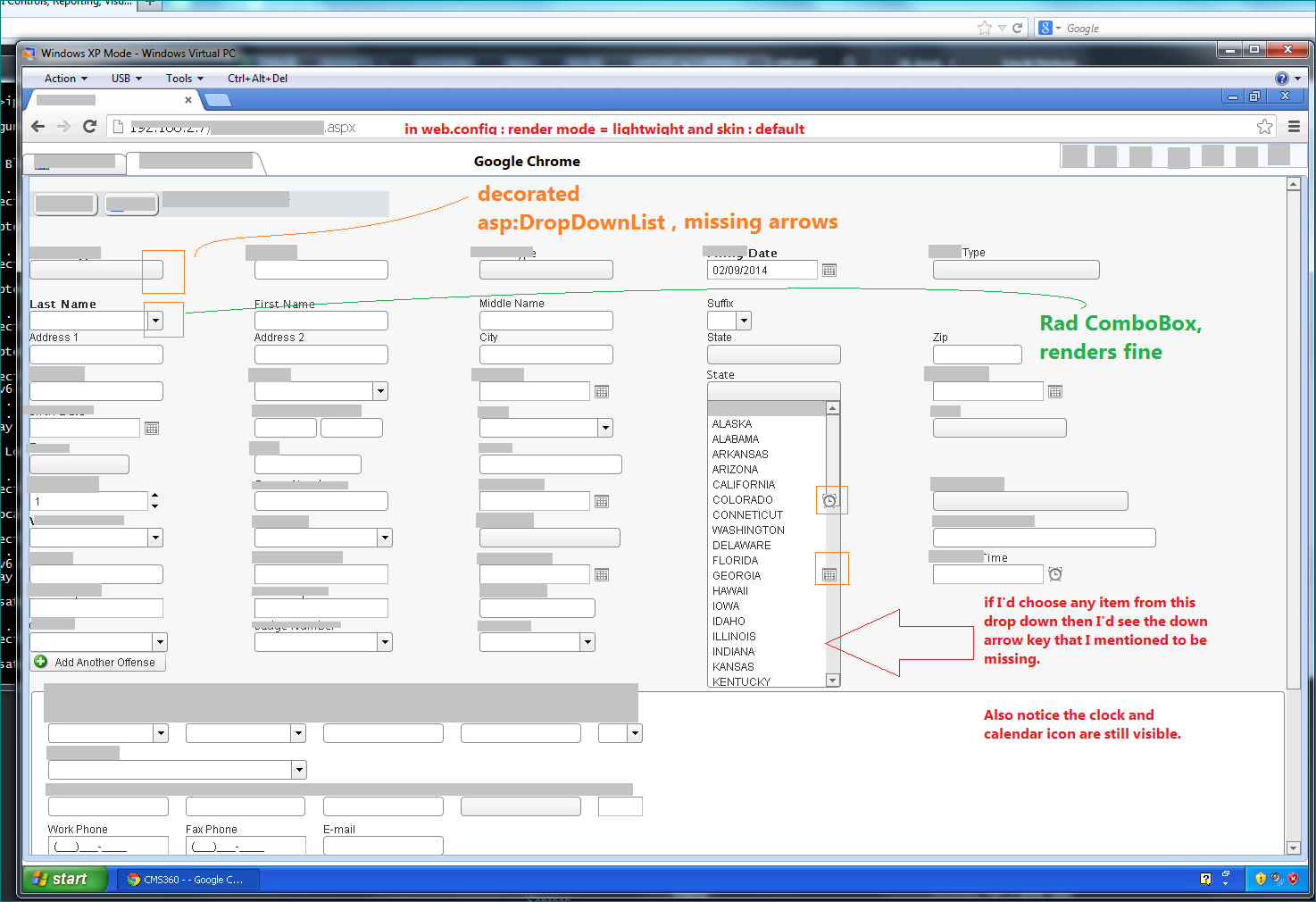The width and height of the screenshot is (1316, 902).
Task: Open the Action menu
Action: click(x=66, y=79)
